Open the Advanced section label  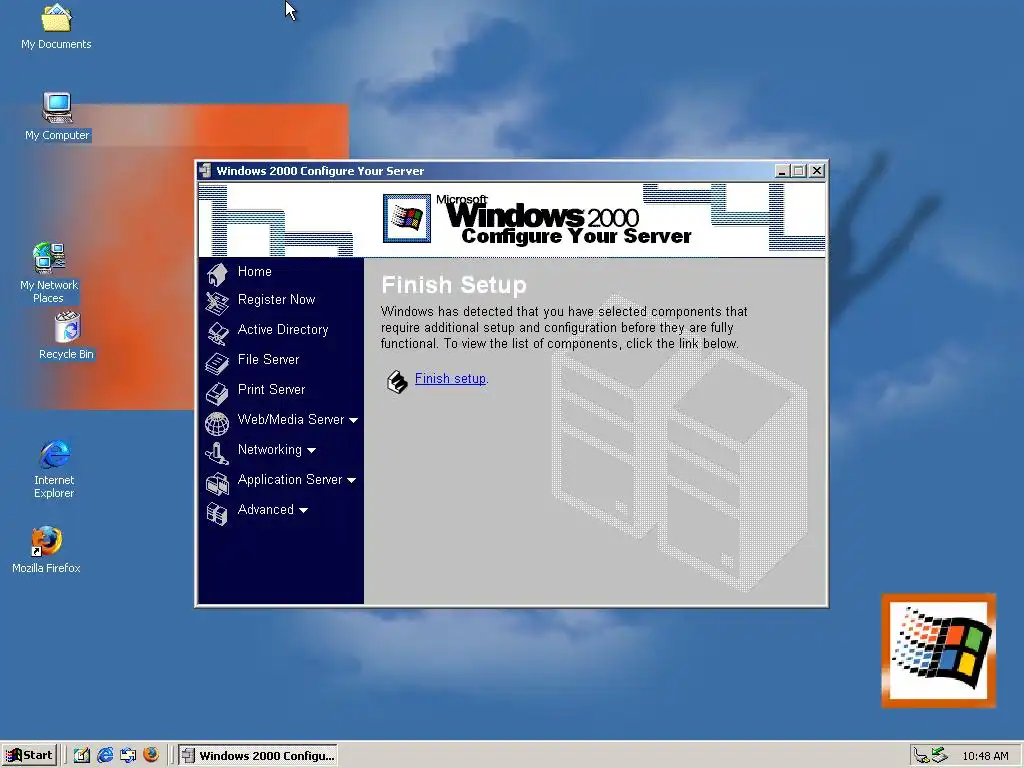tap(266, 509)
